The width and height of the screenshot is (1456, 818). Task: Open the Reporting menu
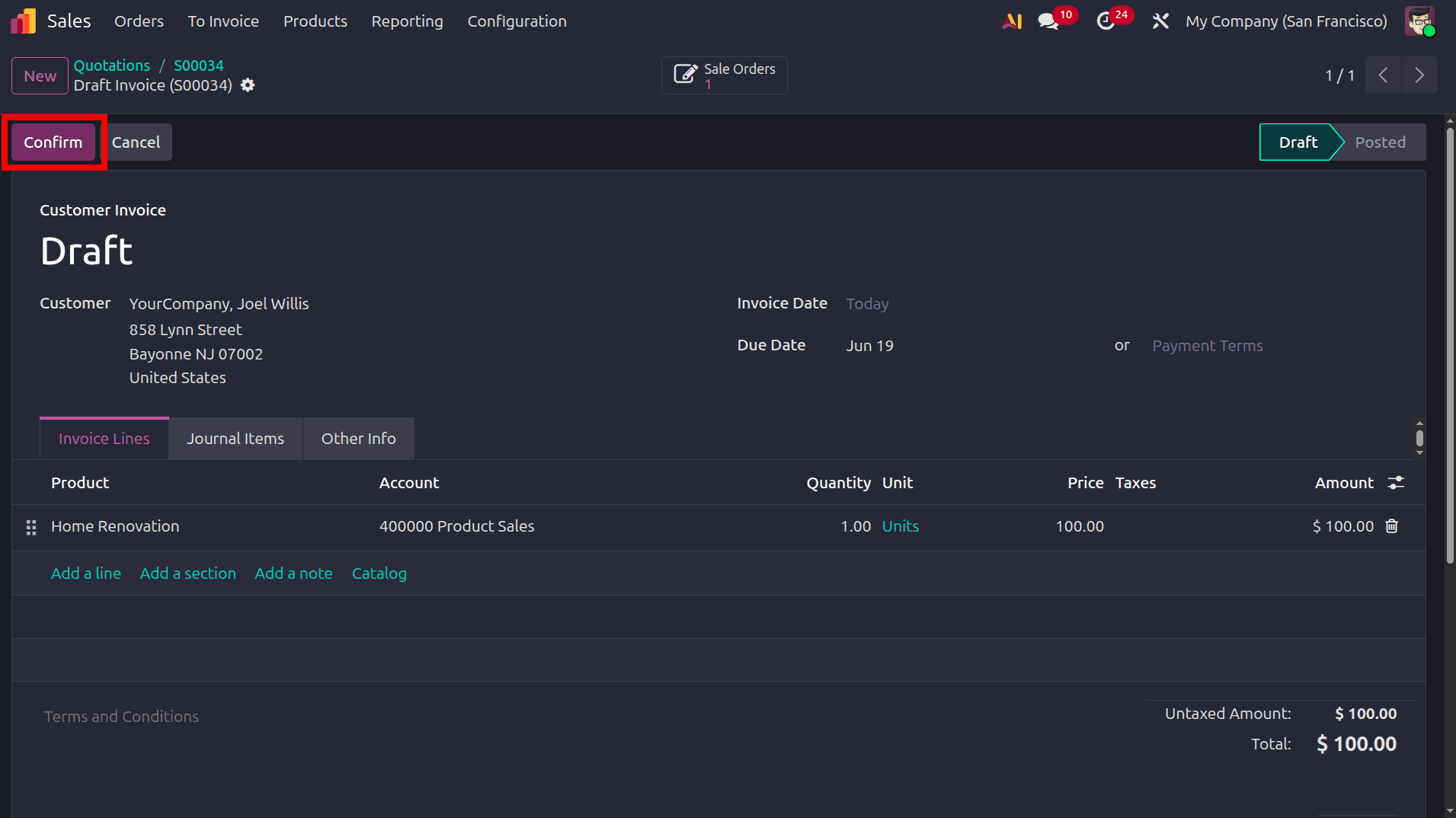click(x=407, y=21)
